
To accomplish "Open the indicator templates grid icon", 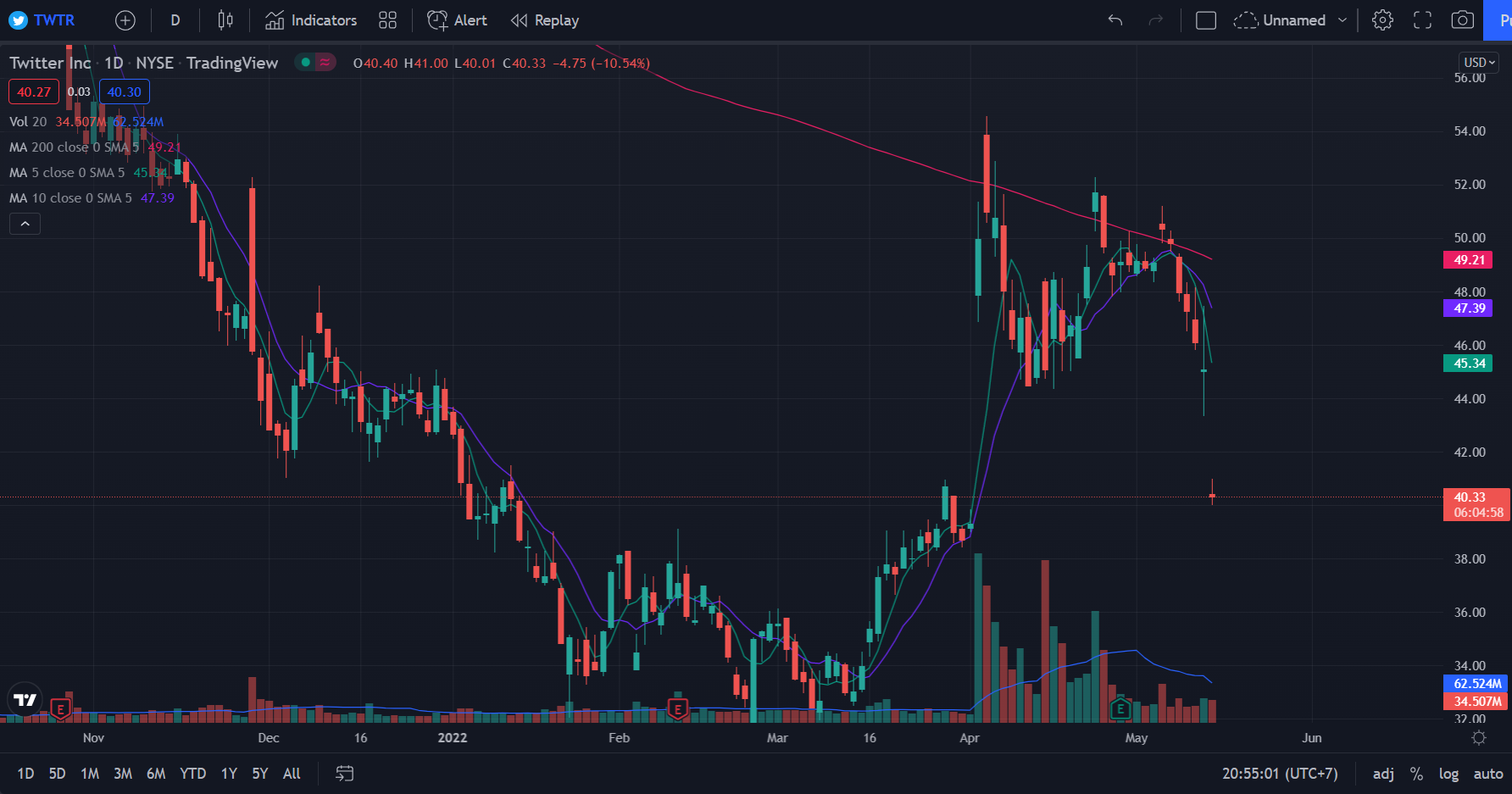I will (387, 20).
